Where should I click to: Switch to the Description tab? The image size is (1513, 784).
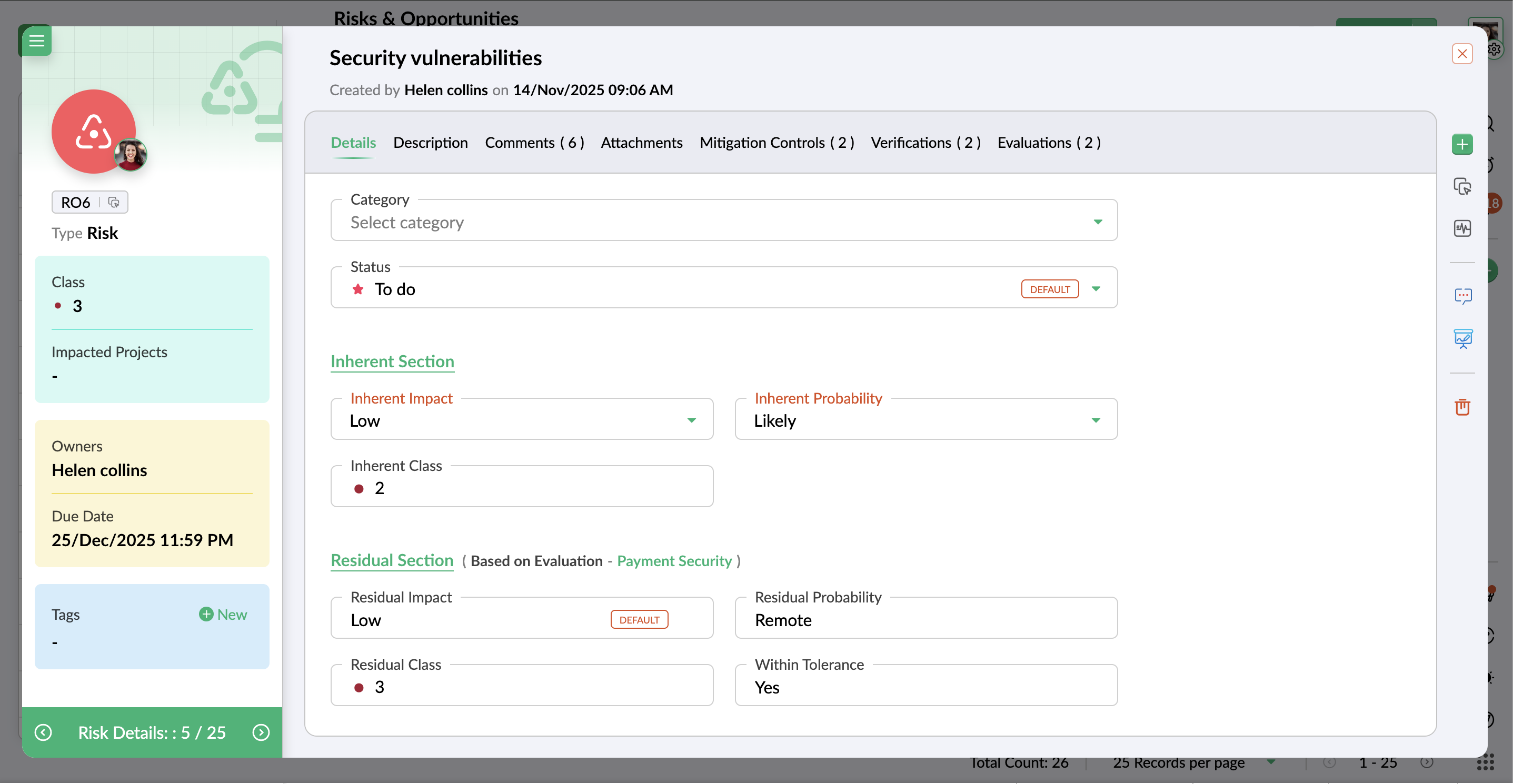pos(430,143)
